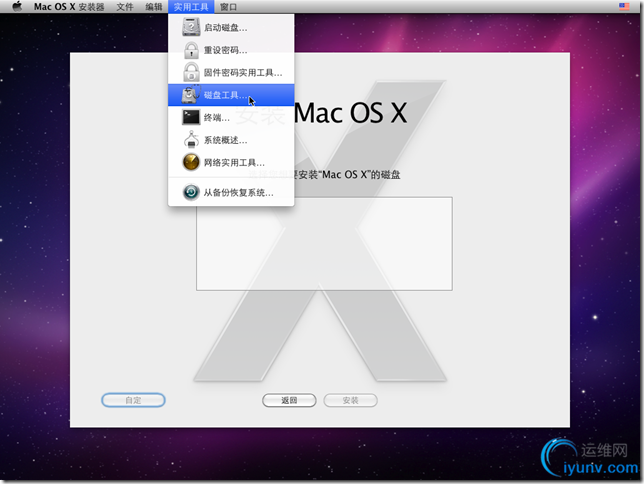Click the Terminal (终端) black screen icon
The height and width of the screenshot is (484, 644).
pos(191,117)
